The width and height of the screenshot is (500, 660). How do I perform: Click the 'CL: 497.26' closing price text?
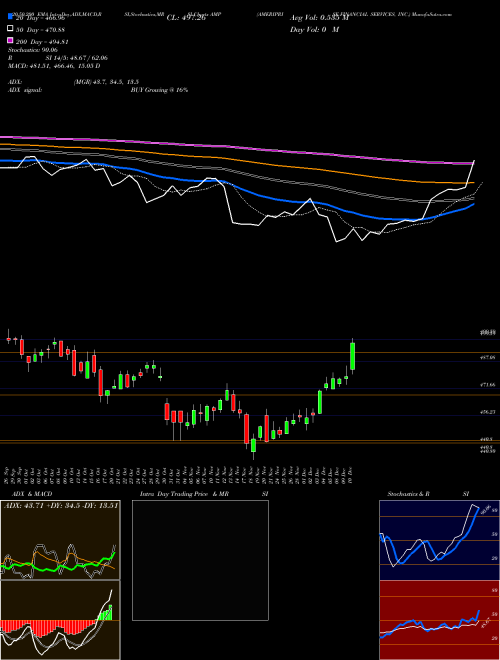[186, 18]
